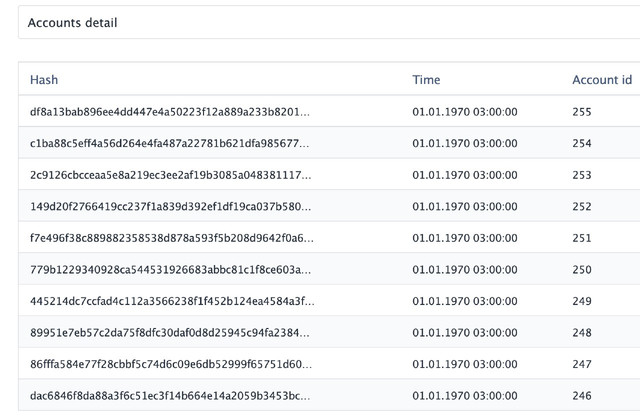Viewport: 640px width, 419px height.
Task: Open hash starting with 779b12293409
Action: [x=170, y=270]
